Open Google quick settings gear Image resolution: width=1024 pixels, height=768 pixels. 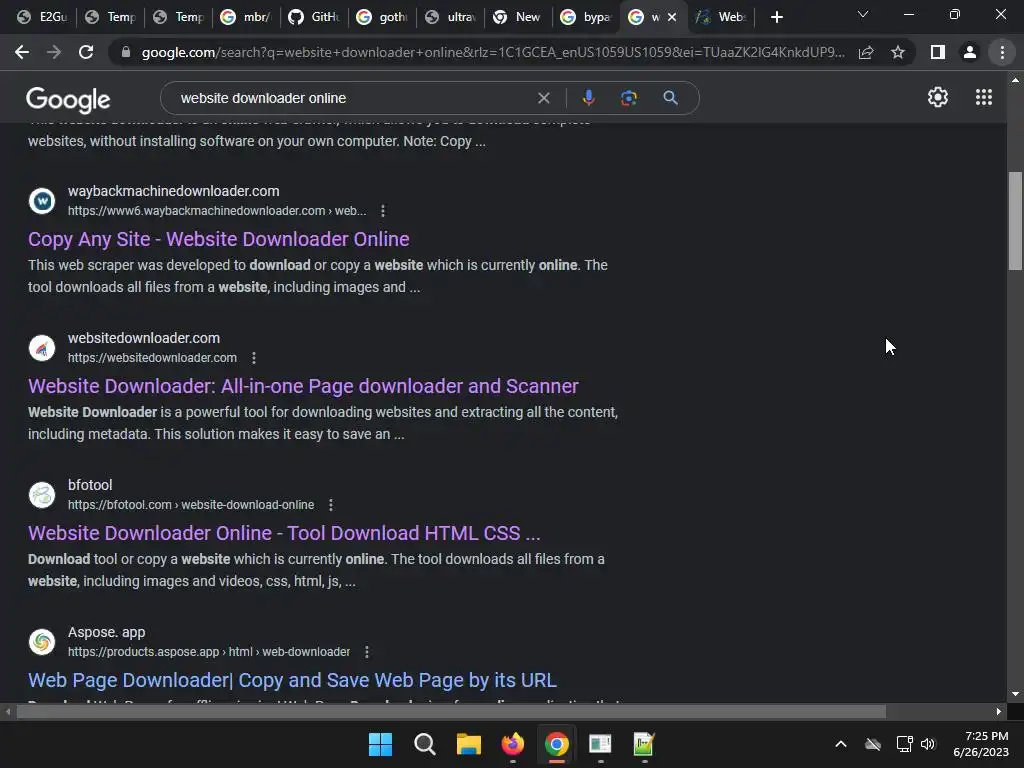click(x=938, y=97)
